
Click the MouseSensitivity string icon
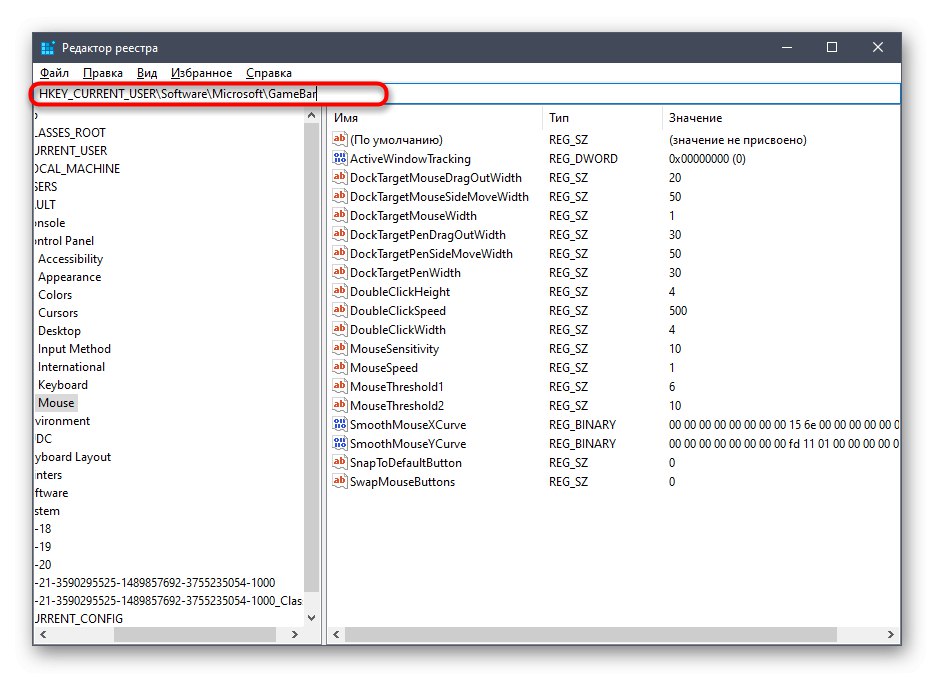tap(340, 349)
